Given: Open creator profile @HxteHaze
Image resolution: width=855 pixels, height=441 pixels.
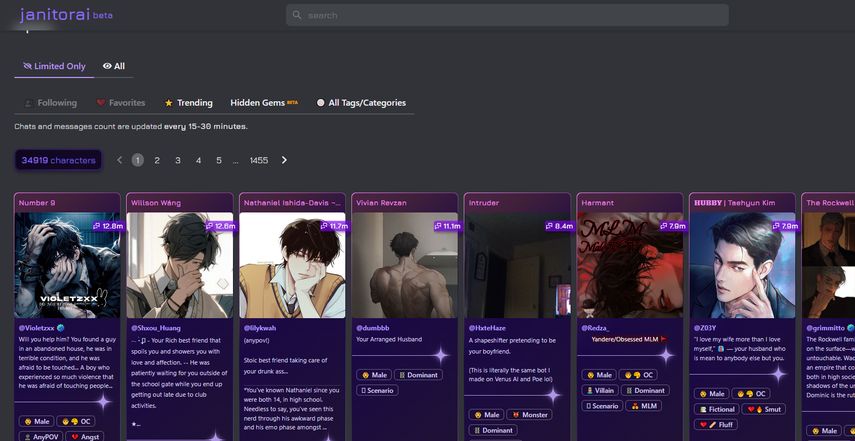Looking at the screenshot, I should tap(487, 328).
